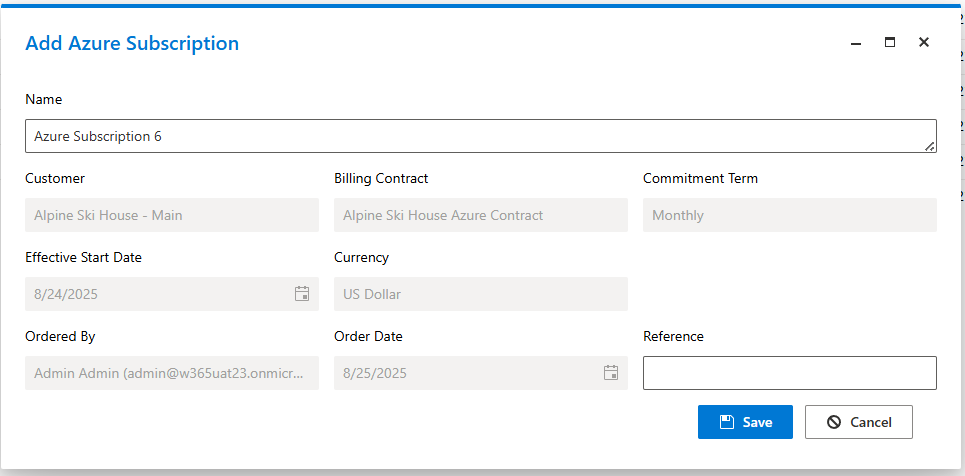Open the Order Date calendar picker icon
Viewport: 965px width, 476px height.
tap(611, 373)
